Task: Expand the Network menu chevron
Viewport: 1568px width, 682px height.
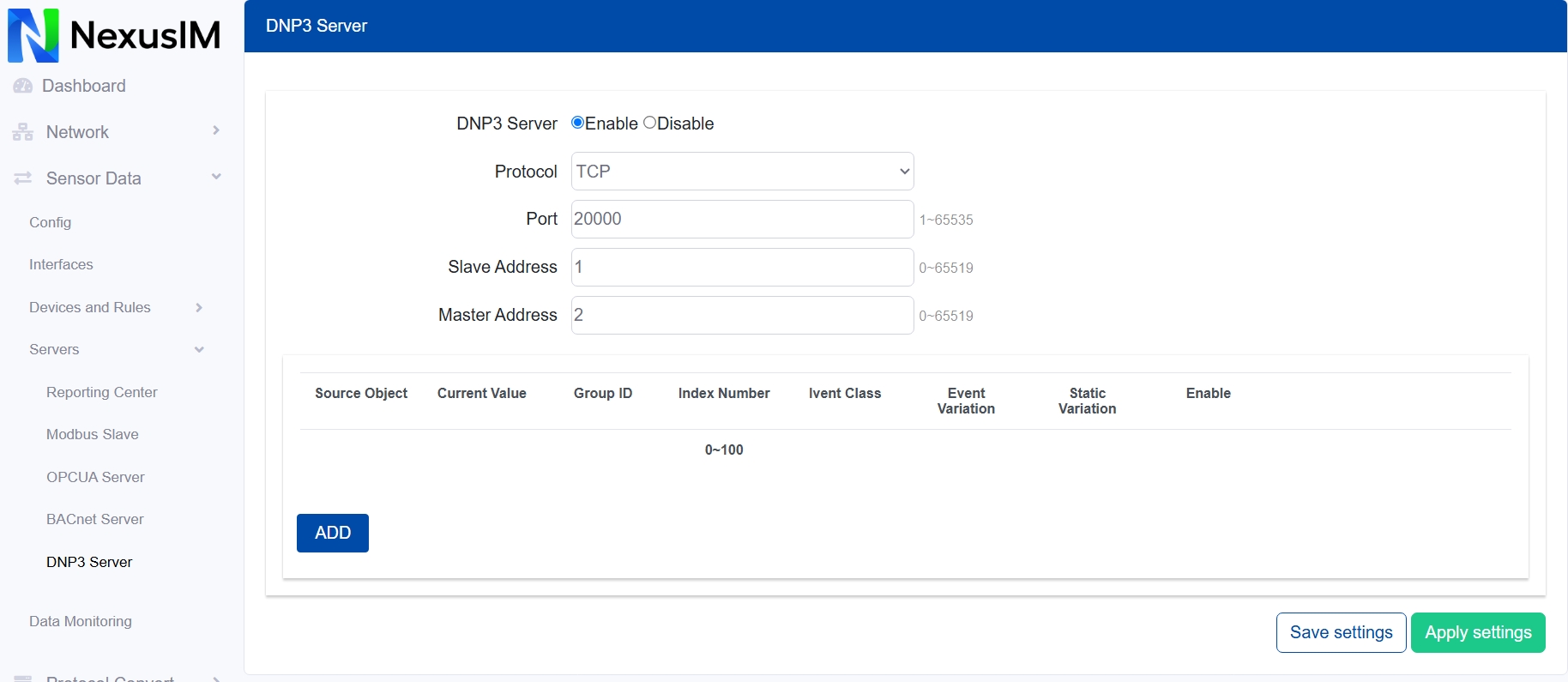Action: click(x=216, y=130)
